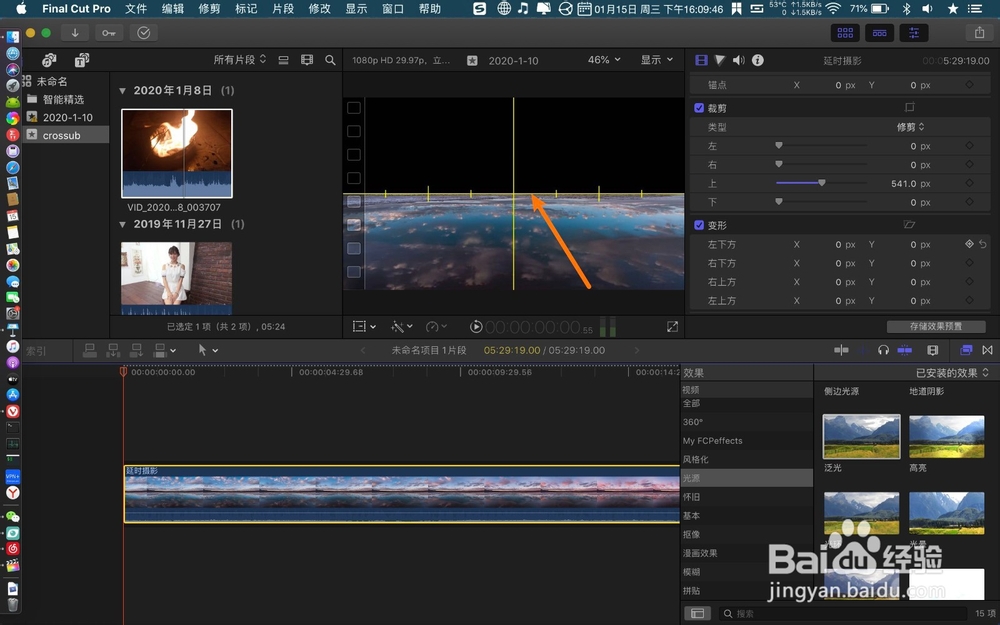Click the 上 crop slider handle
Image resolution: width=1000 pixels, height=625 pixels.
pyautogui.click(x=821, y=183)
